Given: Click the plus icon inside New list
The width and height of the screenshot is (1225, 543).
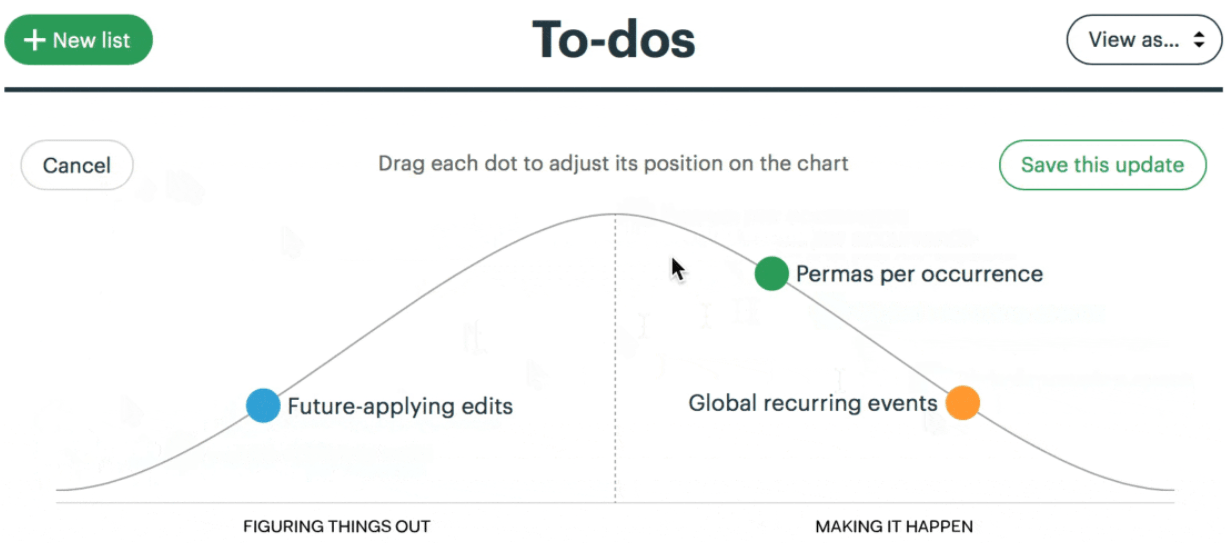Looking at the screenshot, I should [35, 40].
